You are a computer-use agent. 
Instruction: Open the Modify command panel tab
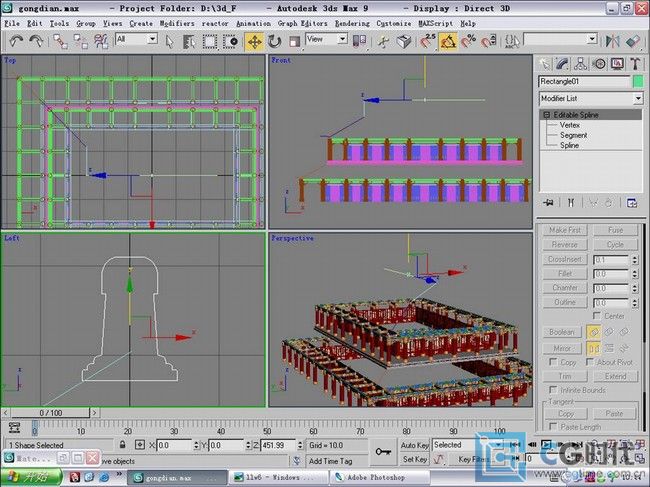[x=562, y=64]
